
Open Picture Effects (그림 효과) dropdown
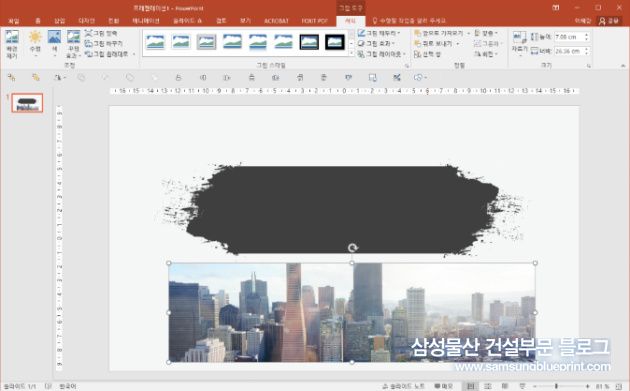point(376,43)
